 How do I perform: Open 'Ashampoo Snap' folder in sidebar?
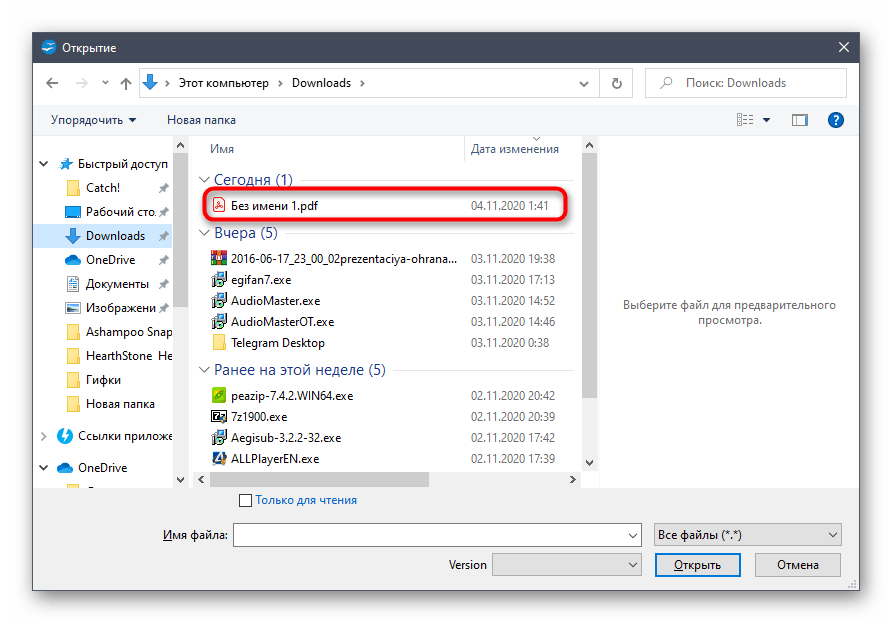[129, 332]
